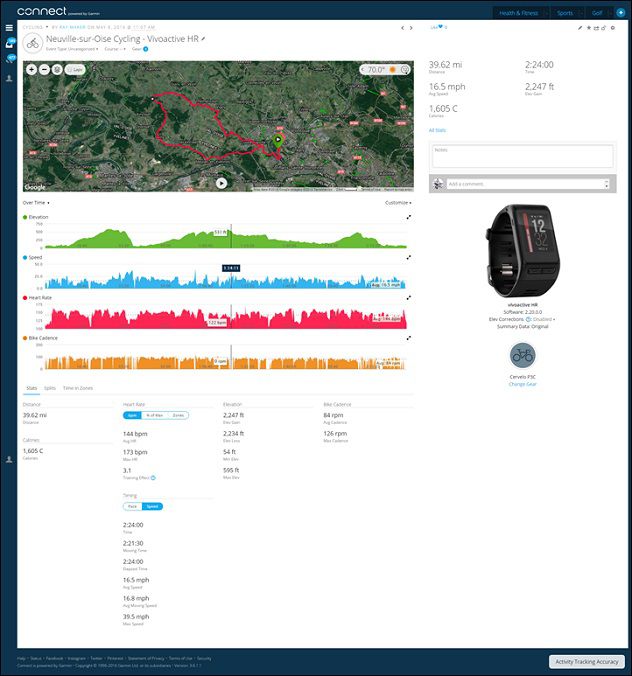Open Event Type Uncategorized dropdown
The image size is (632, 676).
[72, 49]
